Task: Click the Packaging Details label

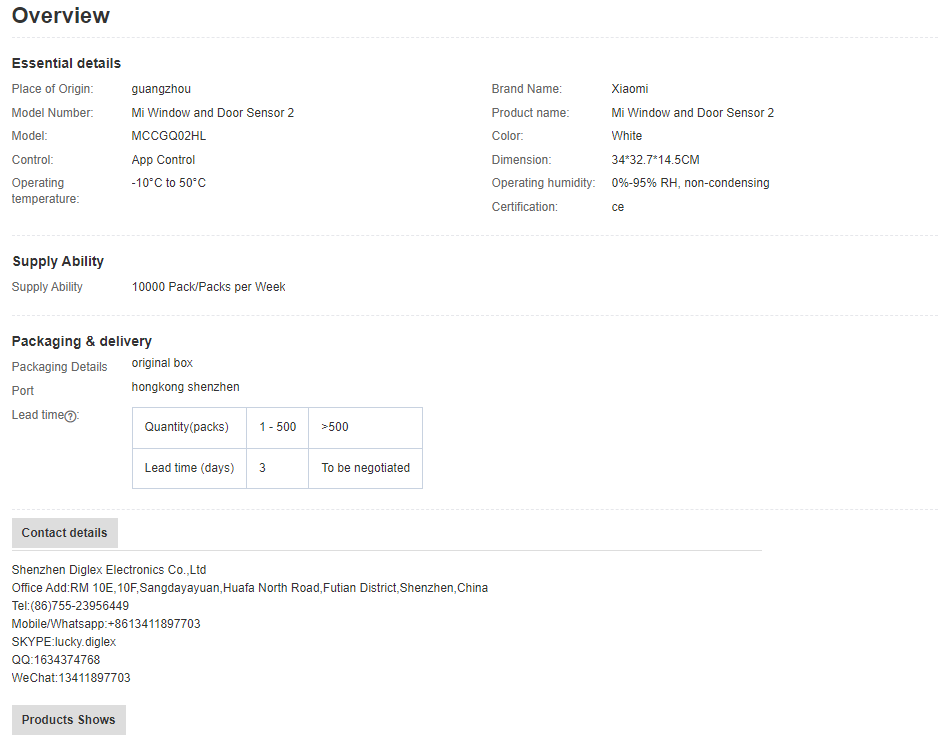Action: pos(59,367)
